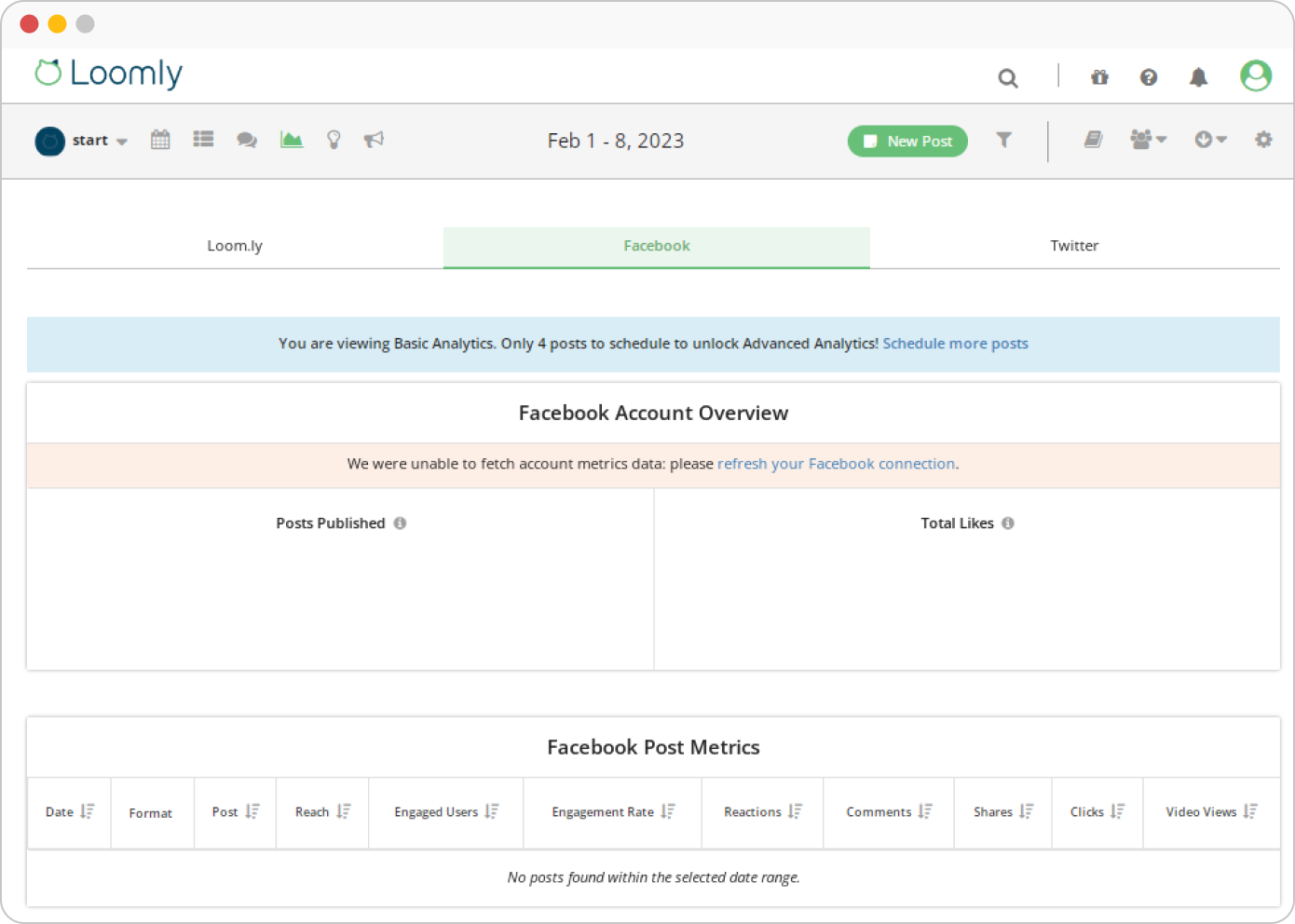
Task: Minimize the window with yellow button
Action: [57, 24]
